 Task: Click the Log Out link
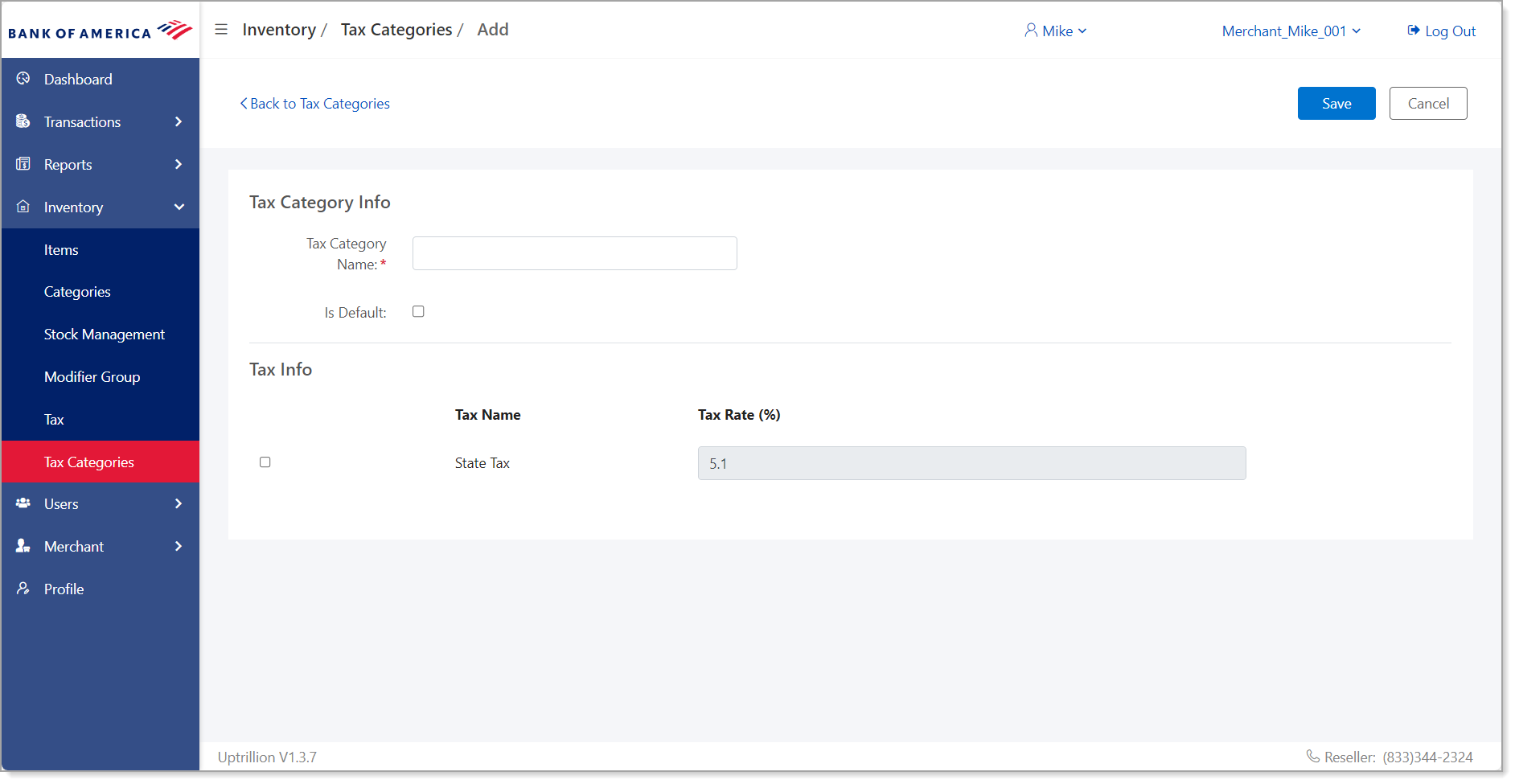click(1442, 31)
